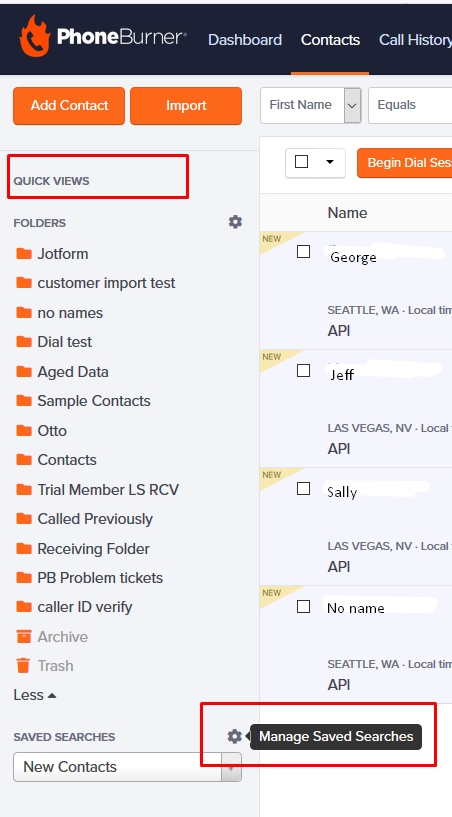Viewport: 452px width, 817px height.
Task: Open contact named Sally
Action: [342, 492]
